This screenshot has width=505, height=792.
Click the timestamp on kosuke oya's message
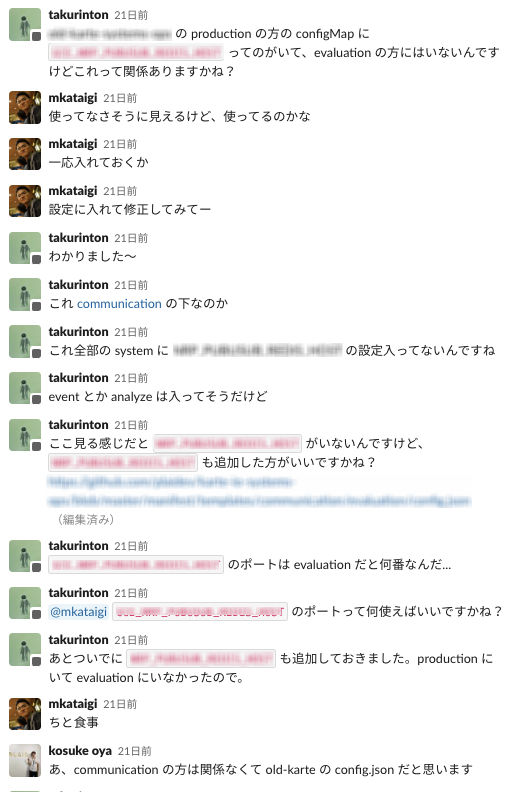[134, 751]
